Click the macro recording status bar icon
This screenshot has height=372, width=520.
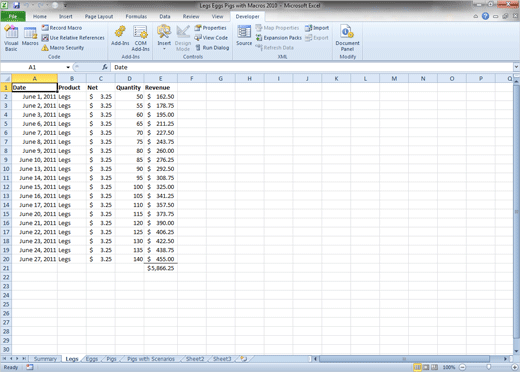point(30,367)
